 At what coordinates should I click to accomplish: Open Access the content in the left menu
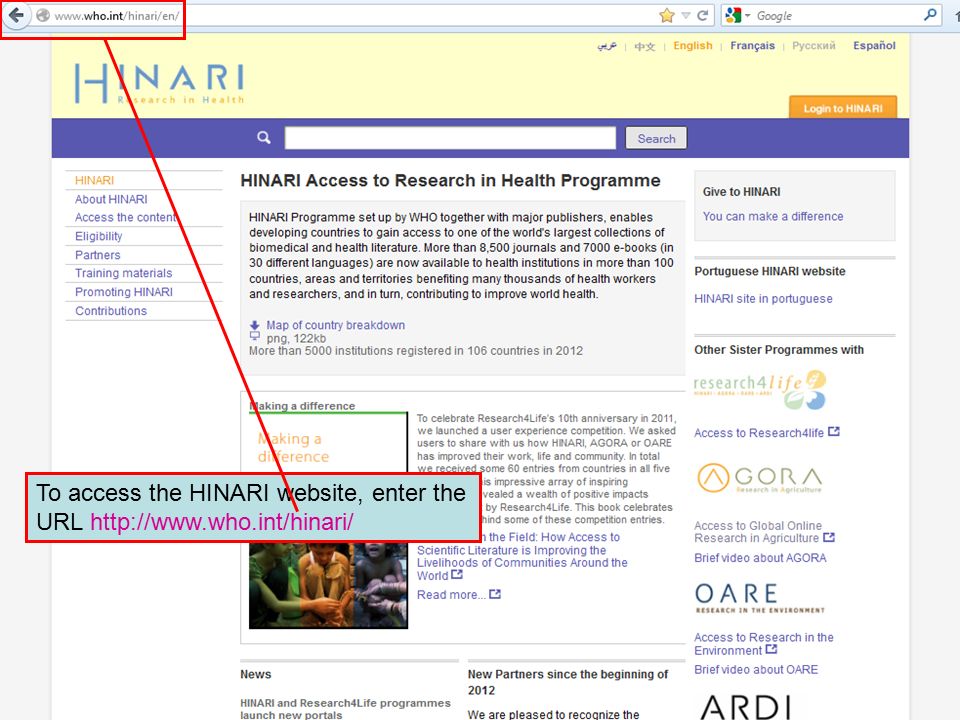[126, 217]
